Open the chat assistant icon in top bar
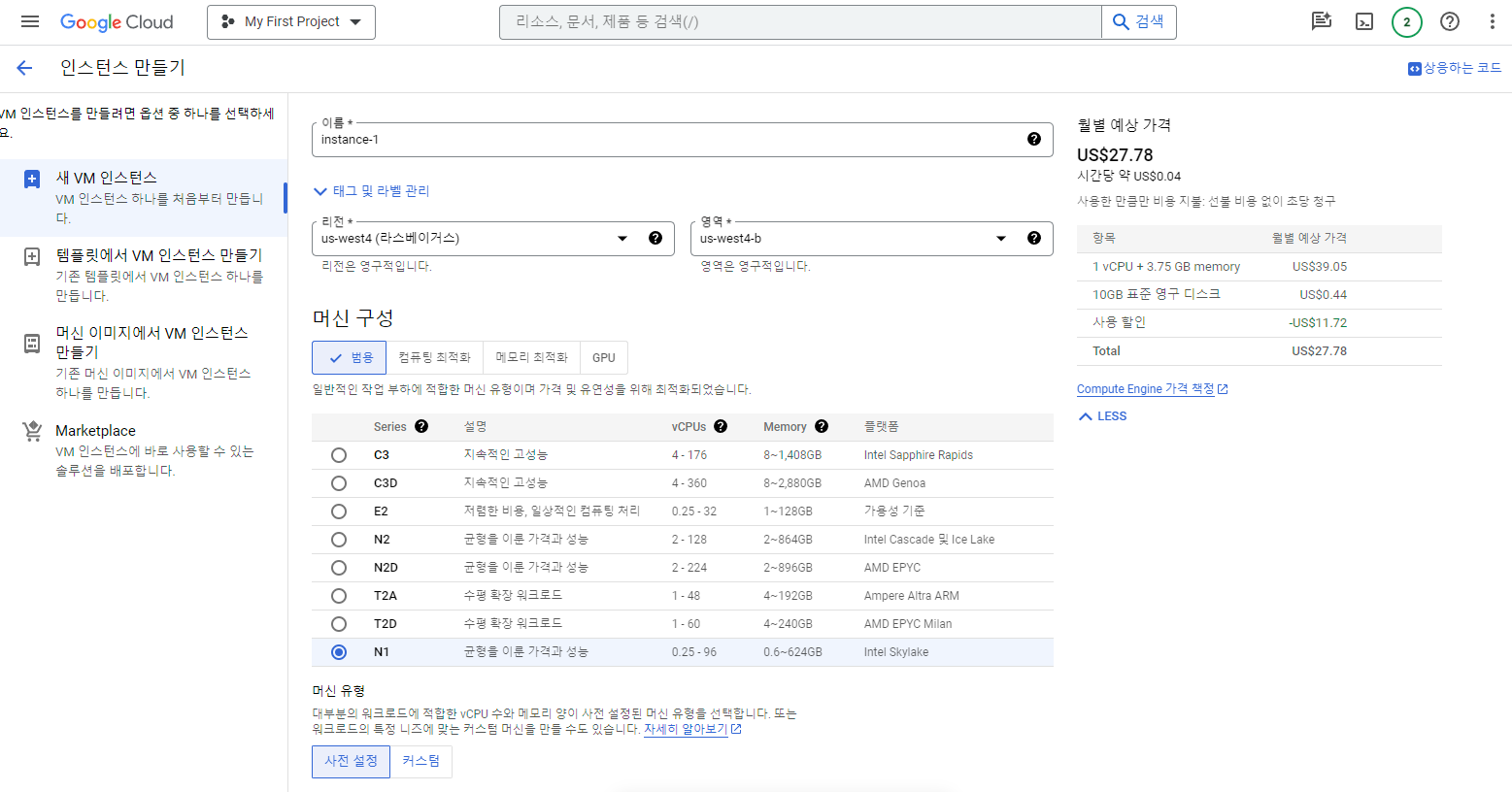Image resolution: width=1512 pixels, height=792 pixels. click(1322, 21)
